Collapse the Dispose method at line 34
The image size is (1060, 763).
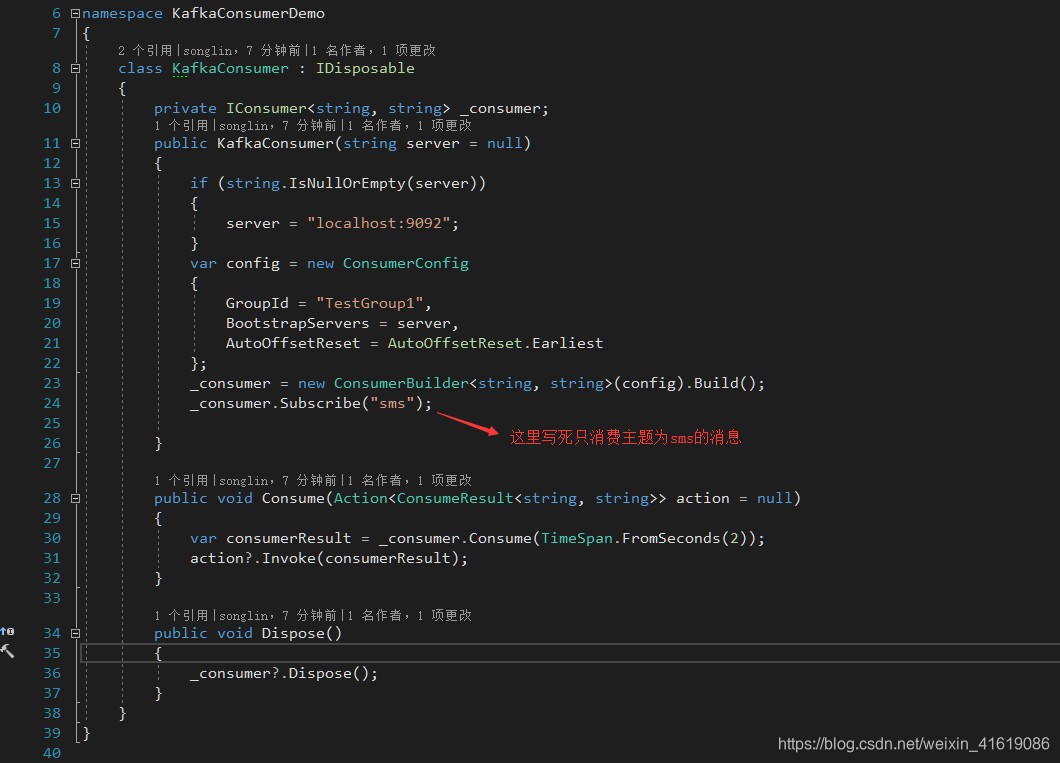(x=76, y=633)
